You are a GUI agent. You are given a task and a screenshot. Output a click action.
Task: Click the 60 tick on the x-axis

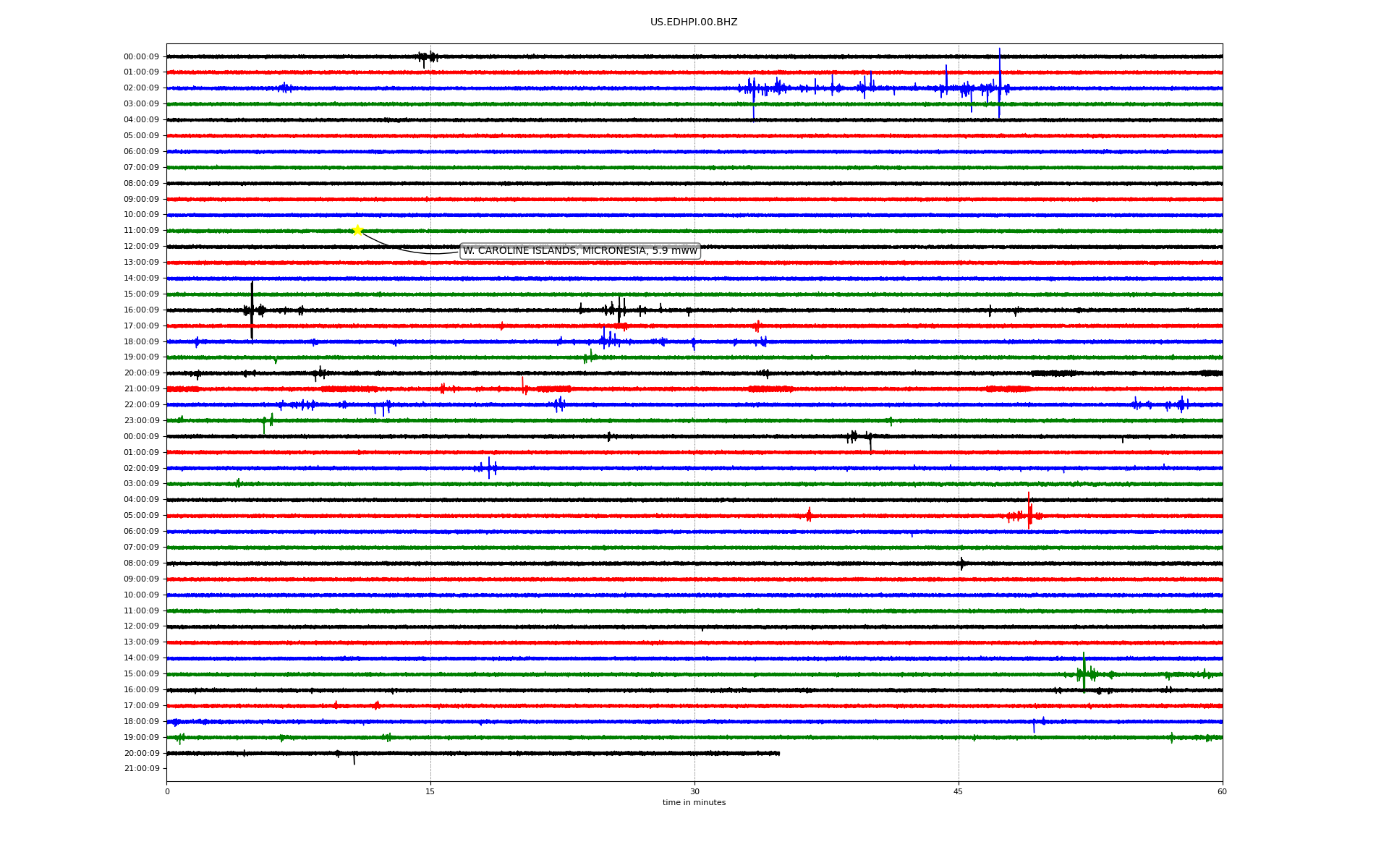[1221, 791]
